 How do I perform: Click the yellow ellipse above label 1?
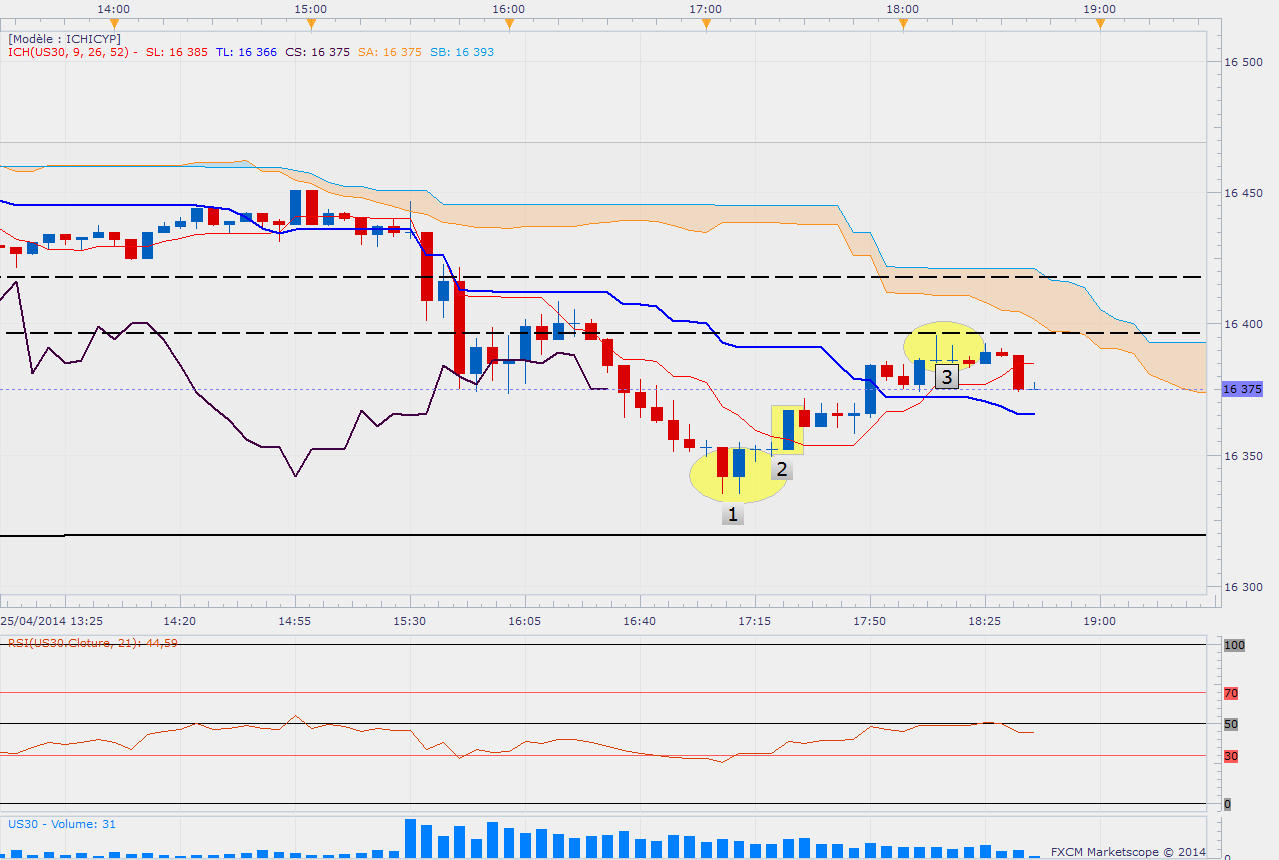pos(738,476)
